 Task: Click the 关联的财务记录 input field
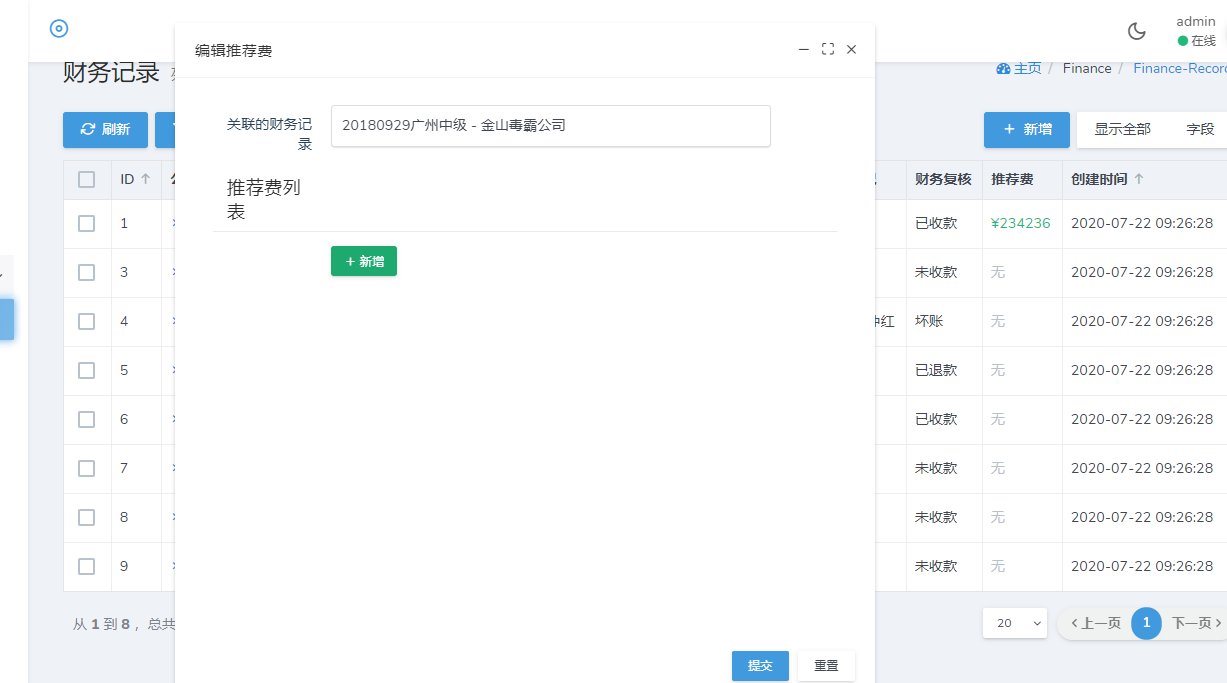pos(551,126)
